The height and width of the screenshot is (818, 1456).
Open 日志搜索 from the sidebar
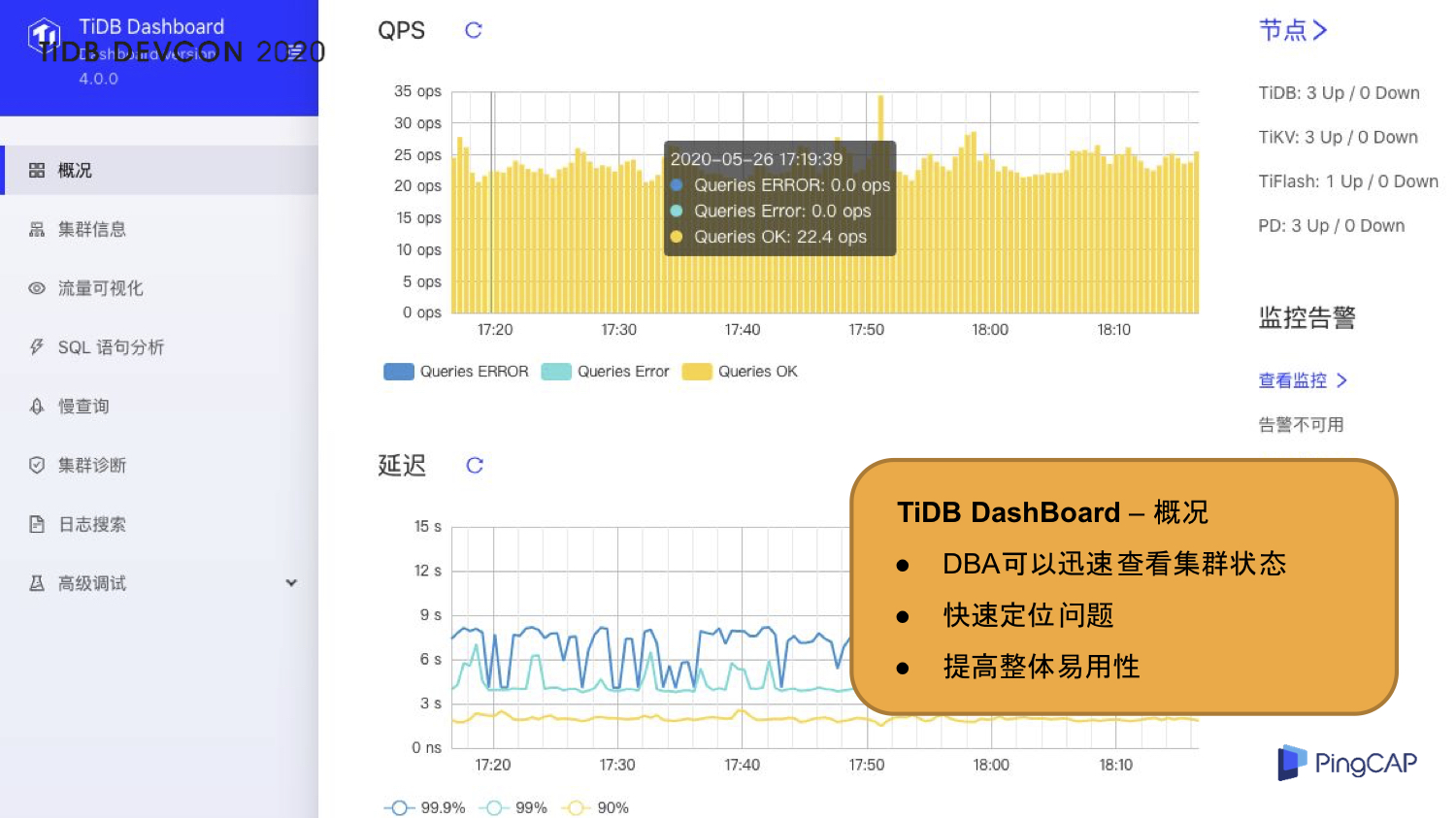coord(159,525)
